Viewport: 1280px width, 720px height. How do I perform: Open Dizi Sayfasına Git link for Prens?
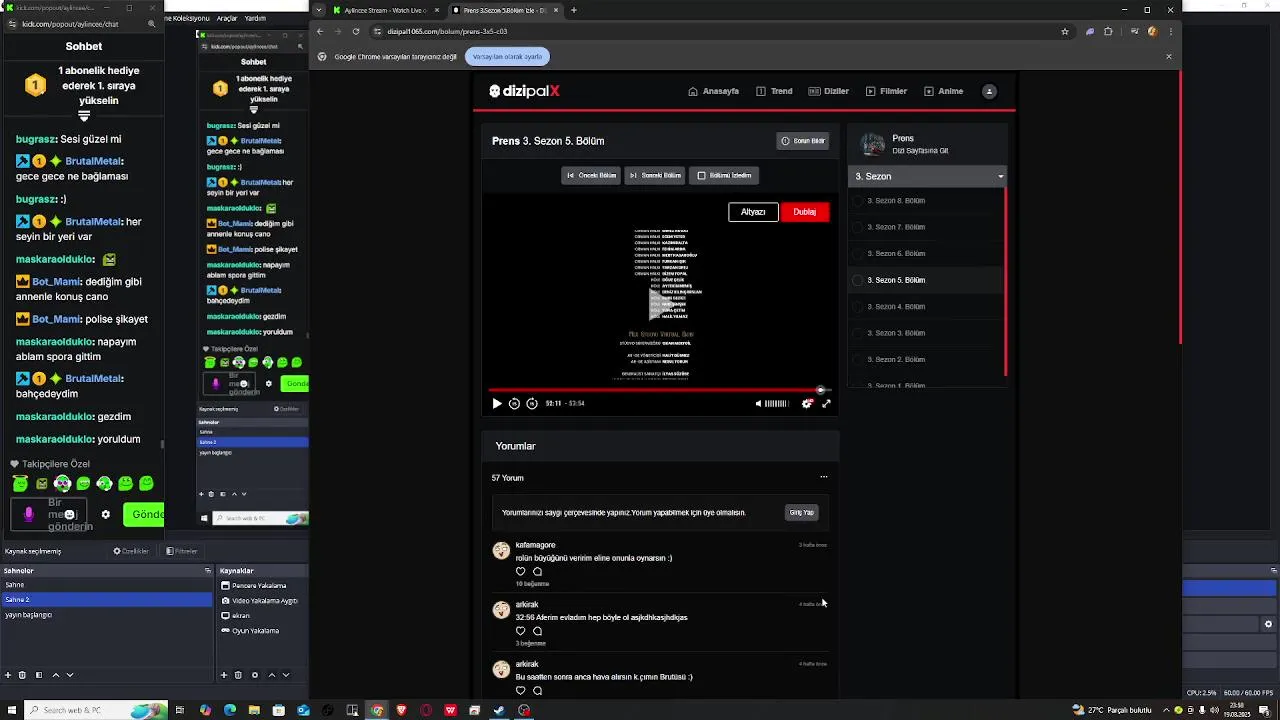pos(920,151)
